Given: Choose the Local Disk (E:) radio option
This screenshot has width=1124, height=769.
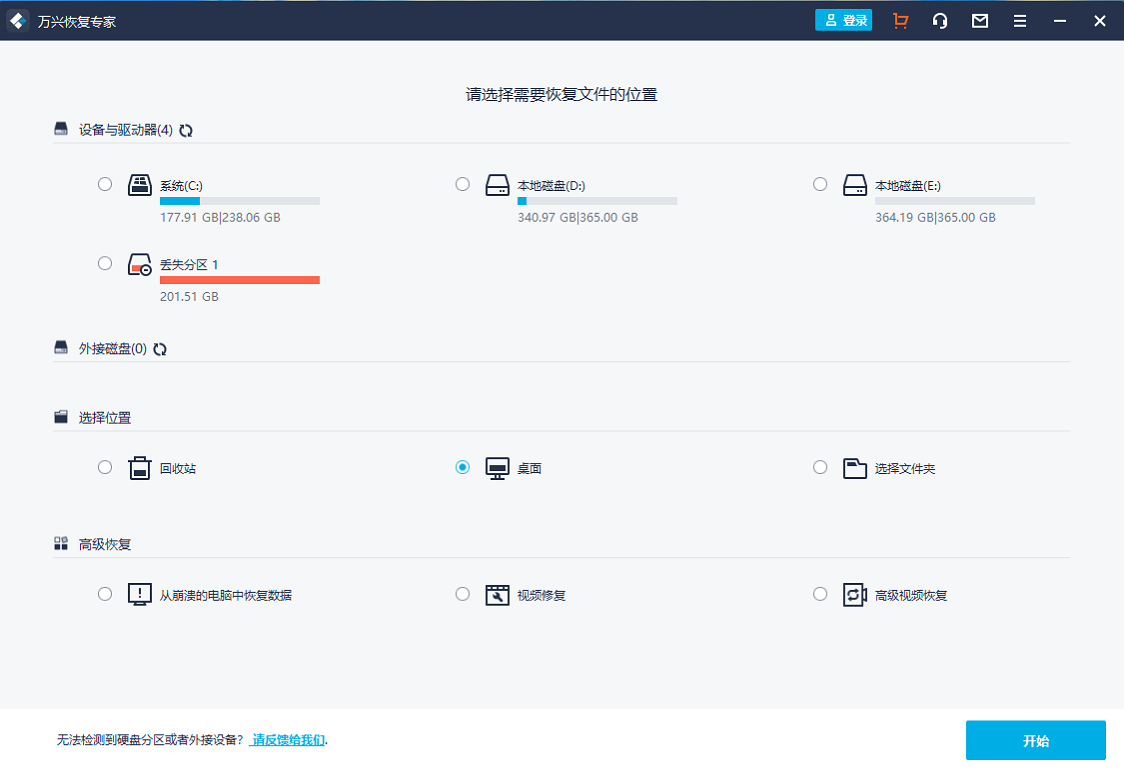Looking at the screenshot, I should [x=820, y=184].
